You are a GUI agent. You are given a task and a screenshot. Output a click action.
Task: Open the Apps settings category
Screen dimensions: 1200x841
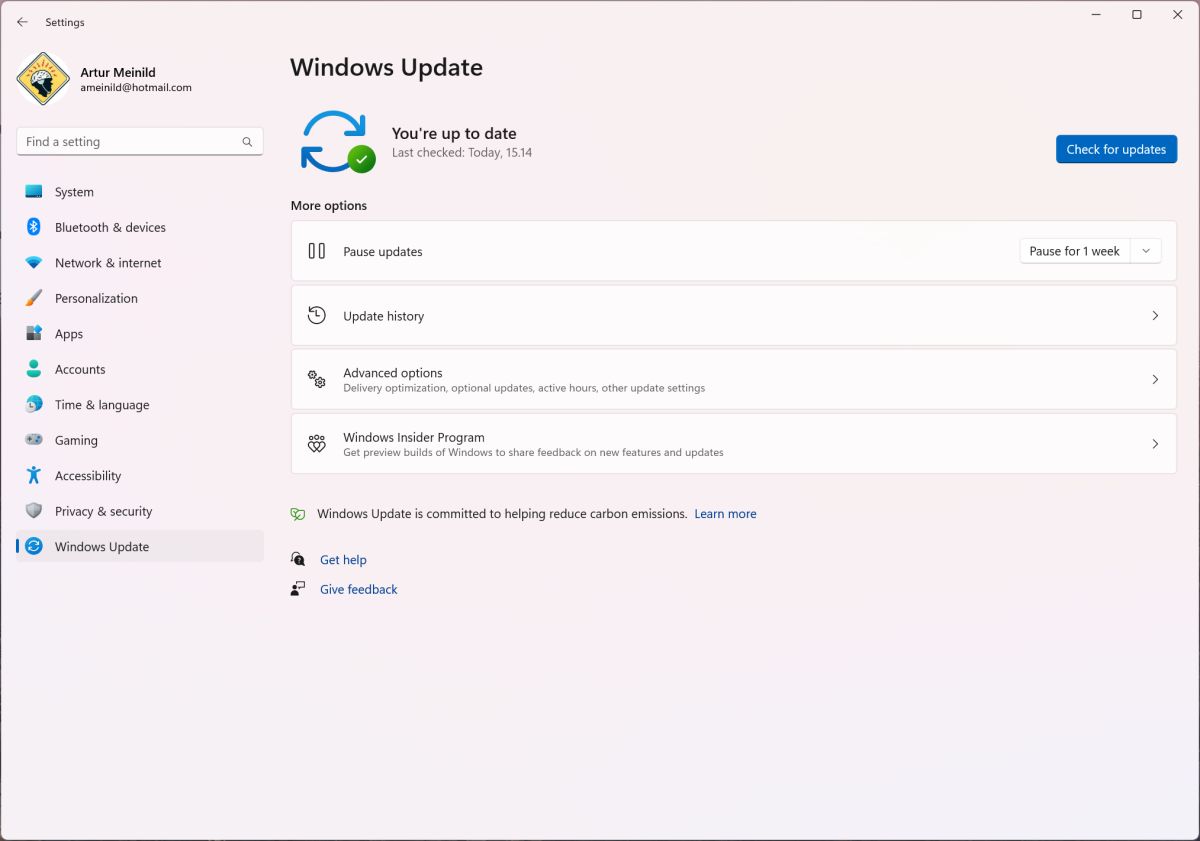tap(140, 334)
